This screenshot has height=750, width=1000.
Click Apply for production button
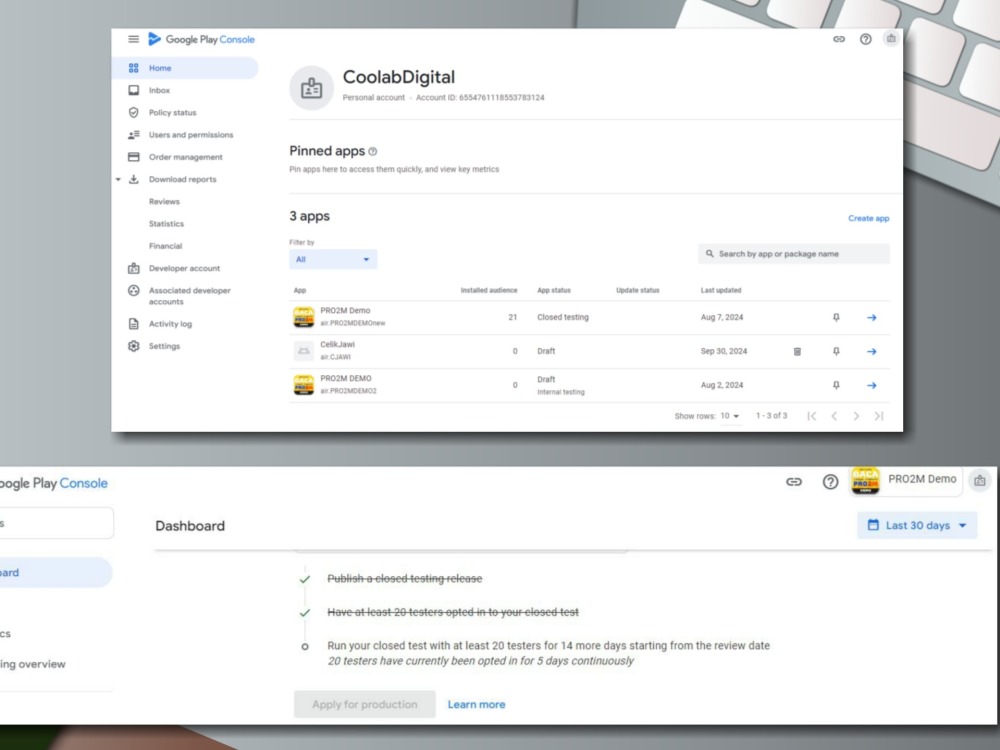[x=365, y=704]
